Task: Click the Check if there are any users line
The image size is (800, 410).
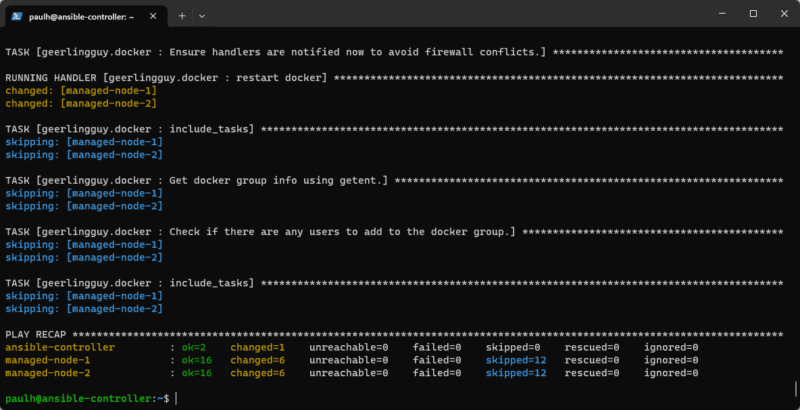Action: [x=260, y=232]
